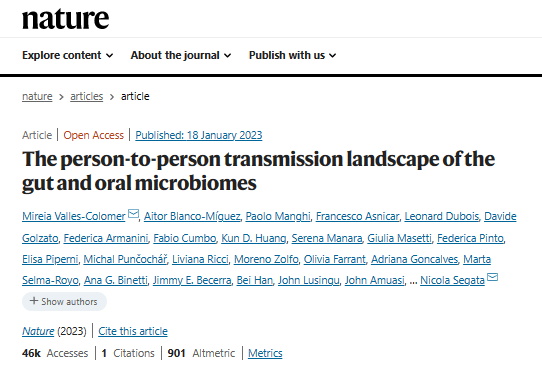Open author Aitor Blanco-Míguez profile

[192, 216]
